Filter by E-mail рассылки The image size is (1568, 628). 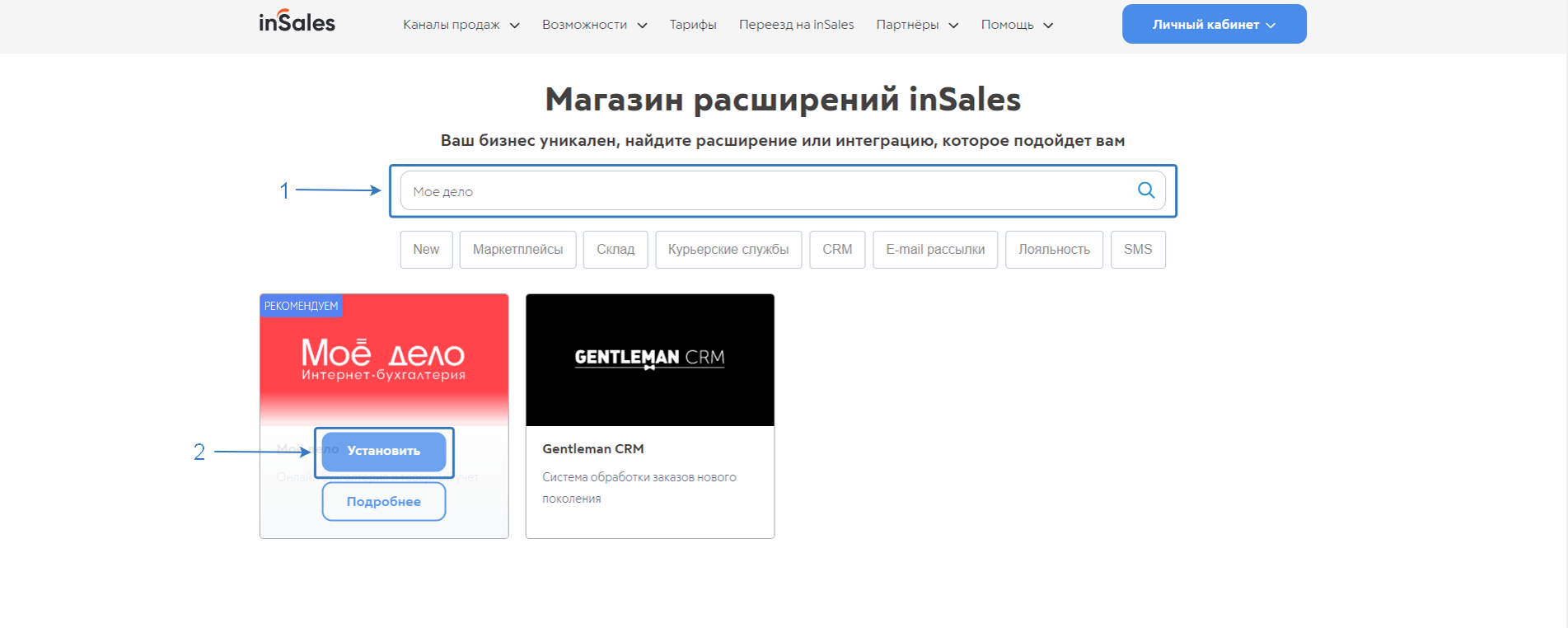click(935, 249)
